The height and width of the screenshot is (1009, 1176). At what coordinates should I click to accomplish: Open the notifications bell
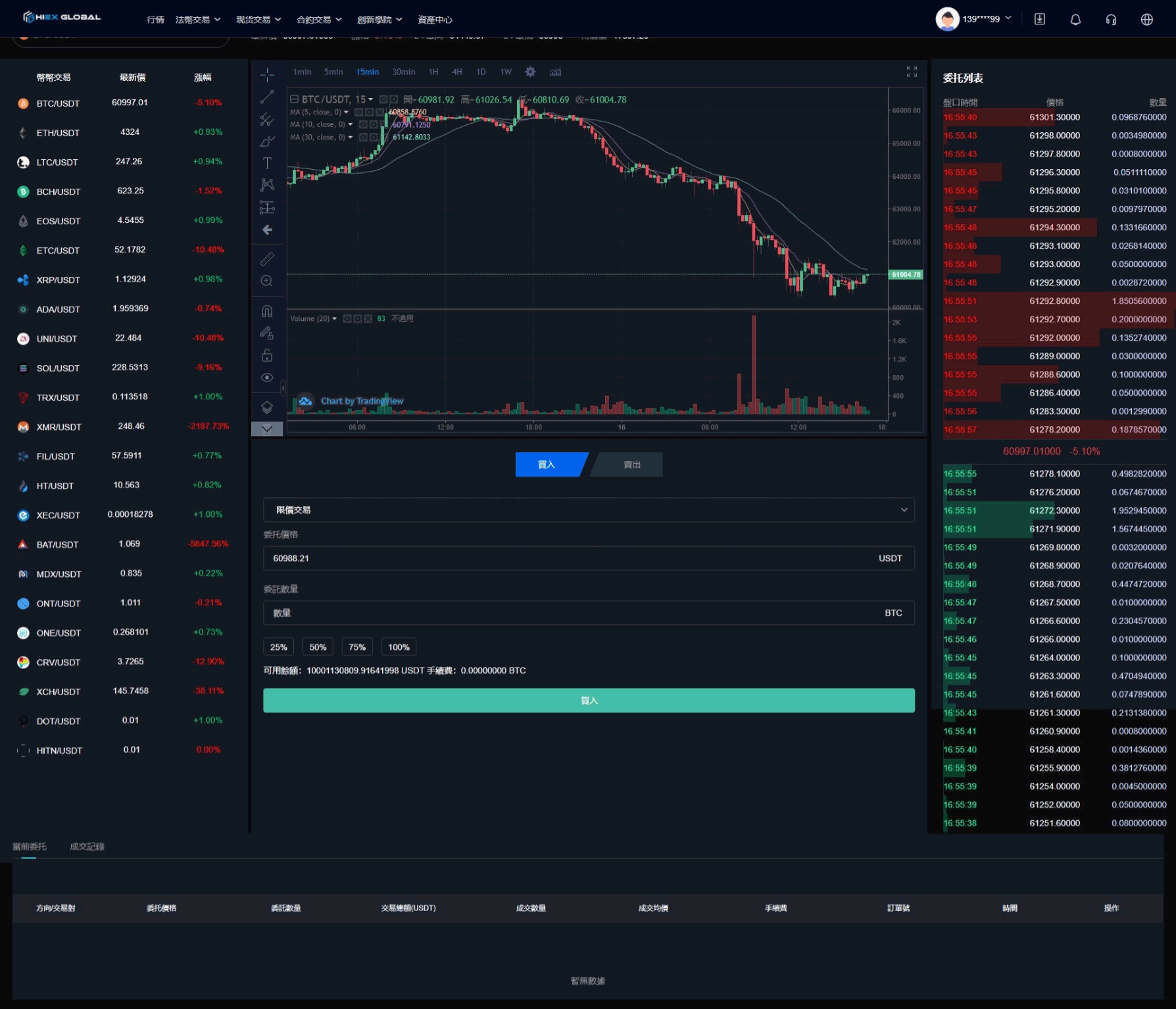tap(1075, 19)
